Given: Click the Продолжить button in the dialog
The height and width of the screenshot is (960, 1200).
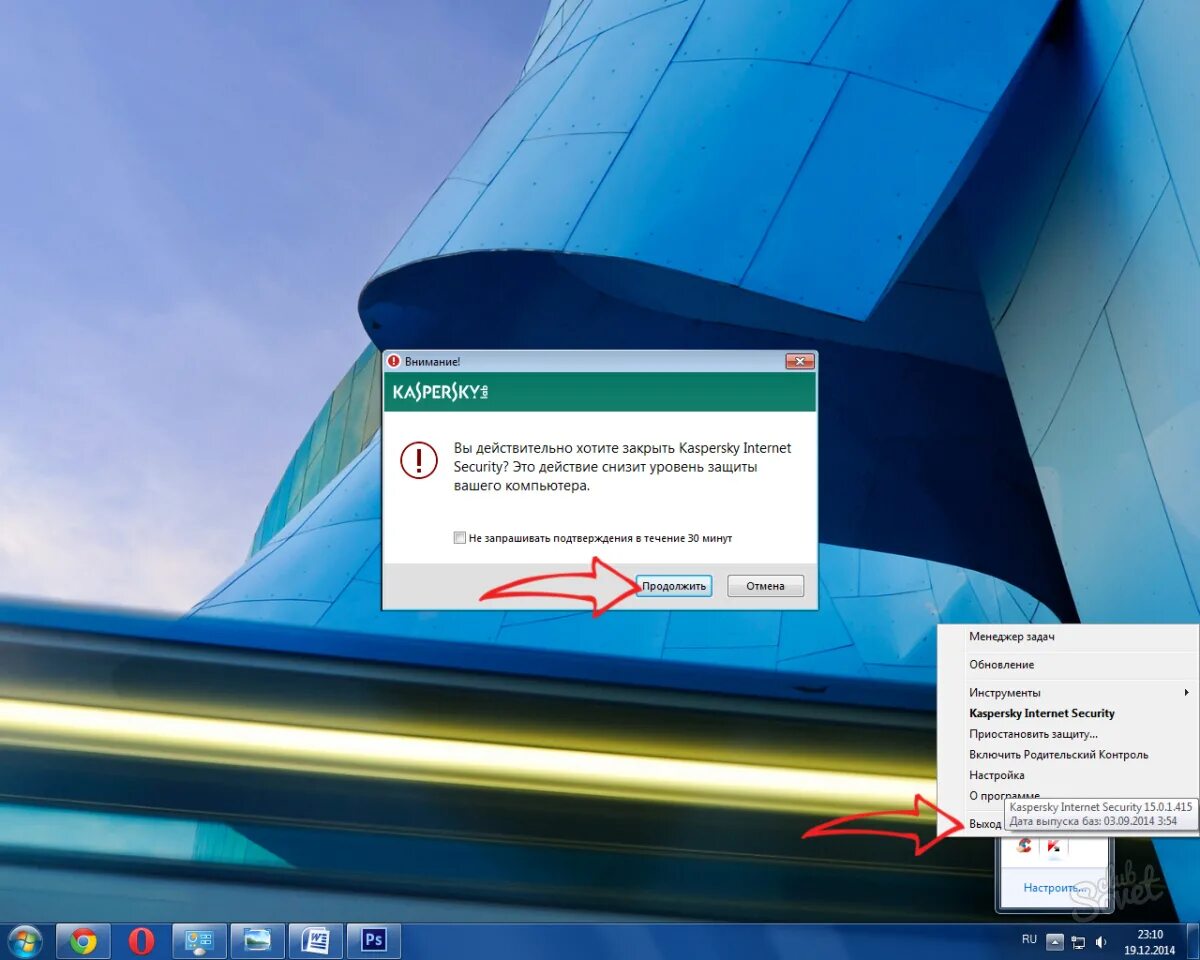Looking at the screenshot, I should [x=674, y=586].
